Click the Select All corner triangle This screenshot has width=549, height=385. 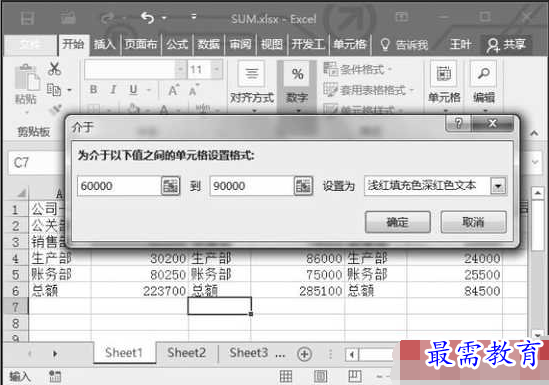[x=22, y=194]
